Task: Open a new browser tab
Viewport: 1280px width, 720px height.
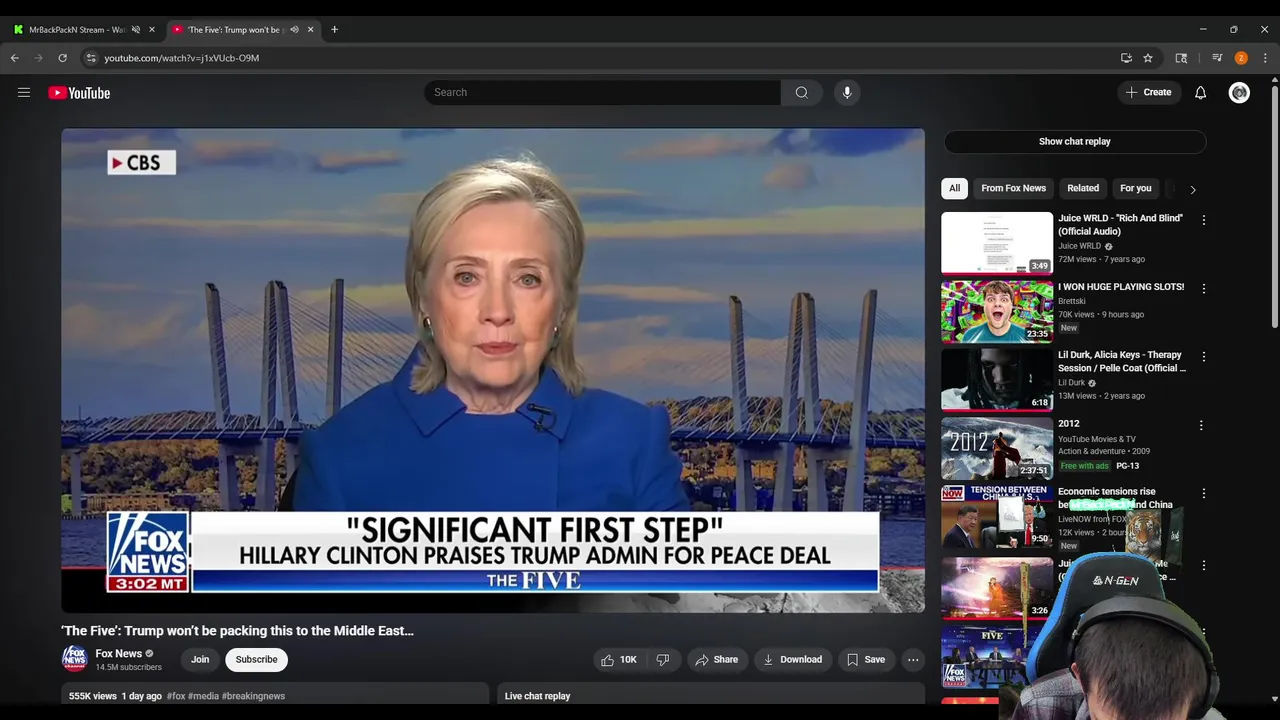Action: pyautogui.click(x=334, y=30)
